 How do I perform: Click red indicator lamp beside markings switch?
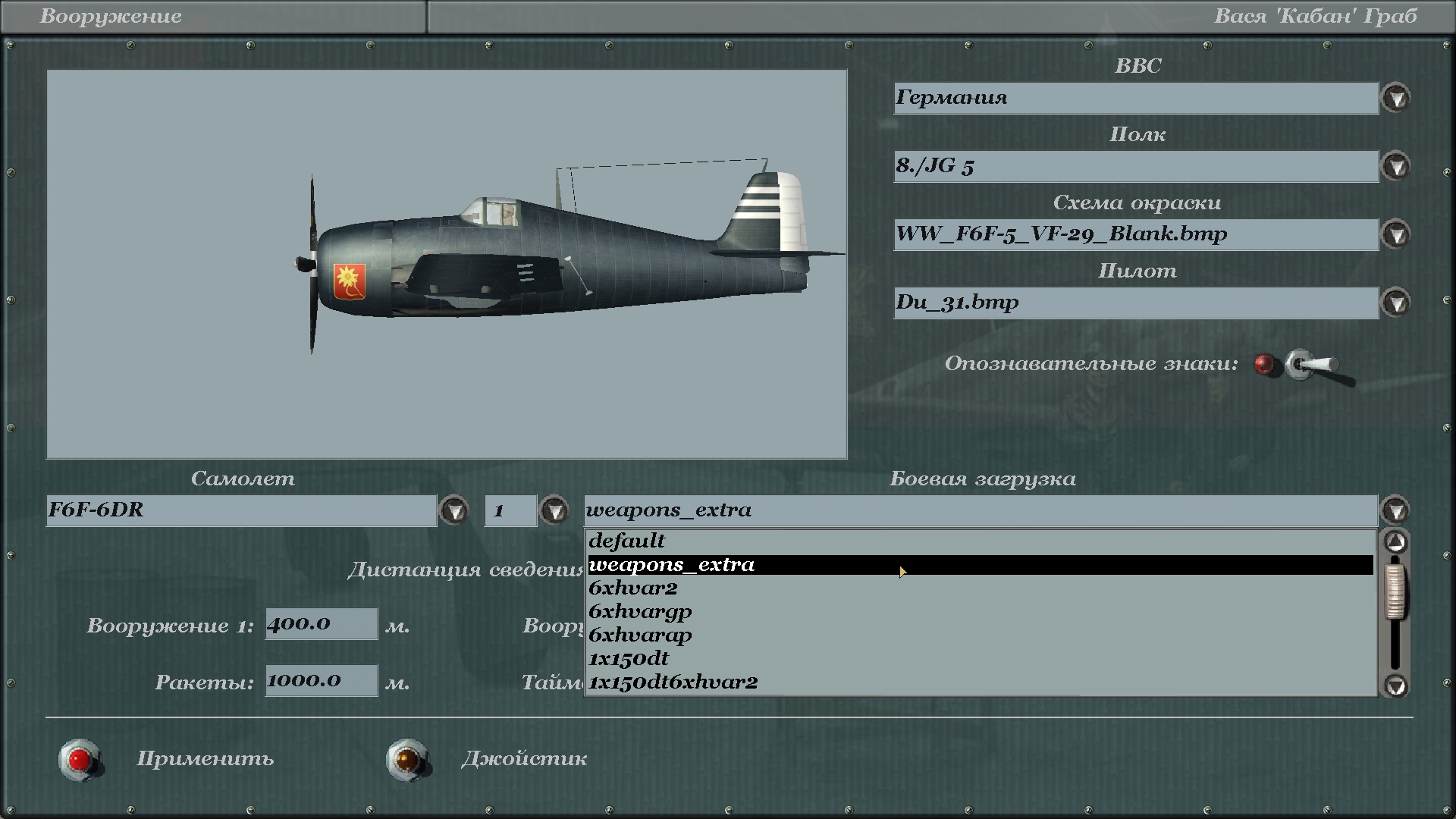pyautogui.click(x=1264, y=365)
